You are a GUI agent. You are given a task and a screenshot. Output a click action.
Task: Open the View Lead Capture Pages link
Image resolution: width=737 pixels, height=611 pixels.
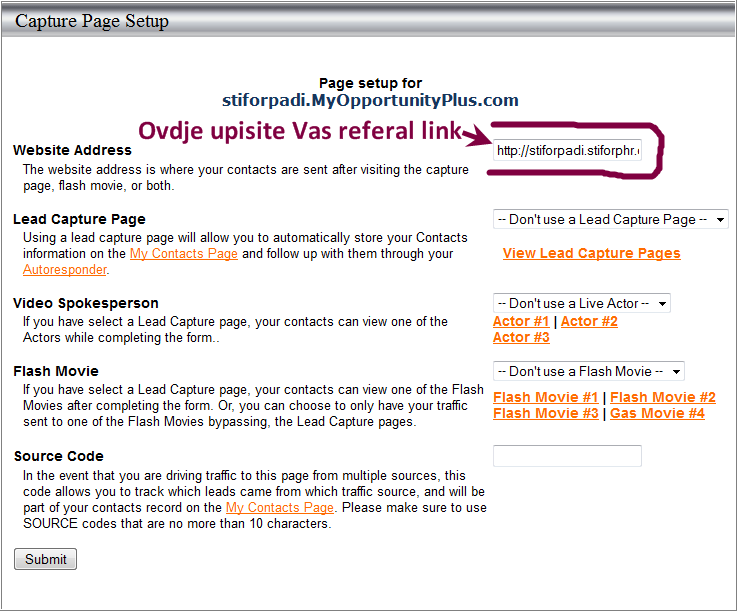[591, 253]
